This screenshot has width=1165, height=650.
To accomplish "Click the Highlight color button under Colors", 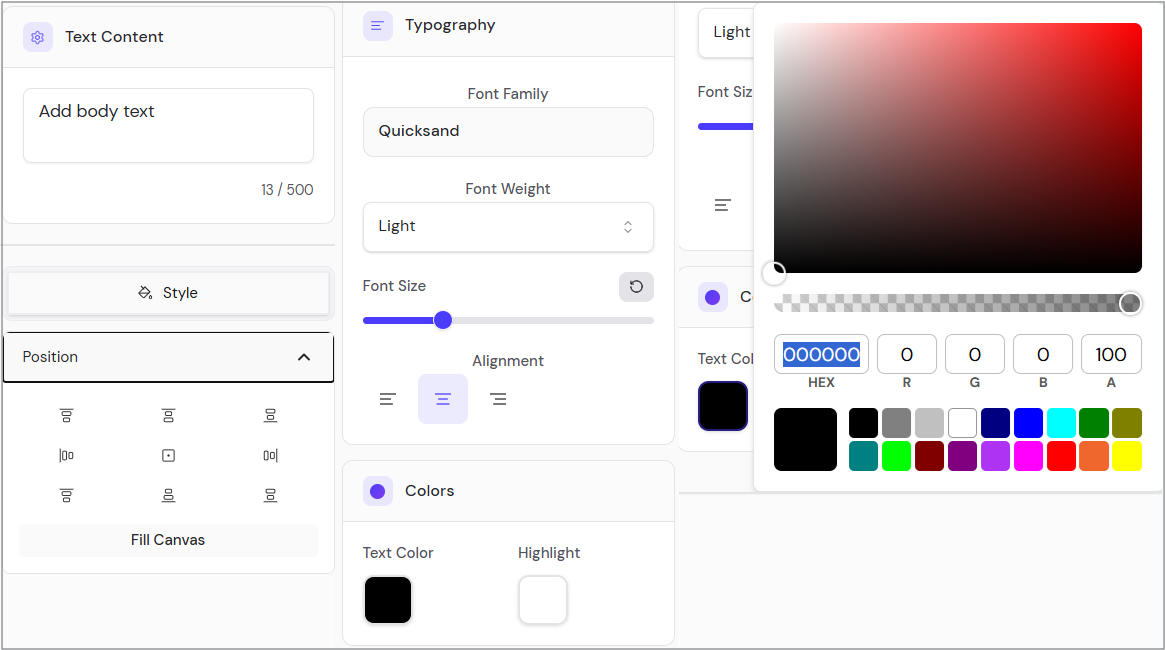I will click(x=542, y=600).
